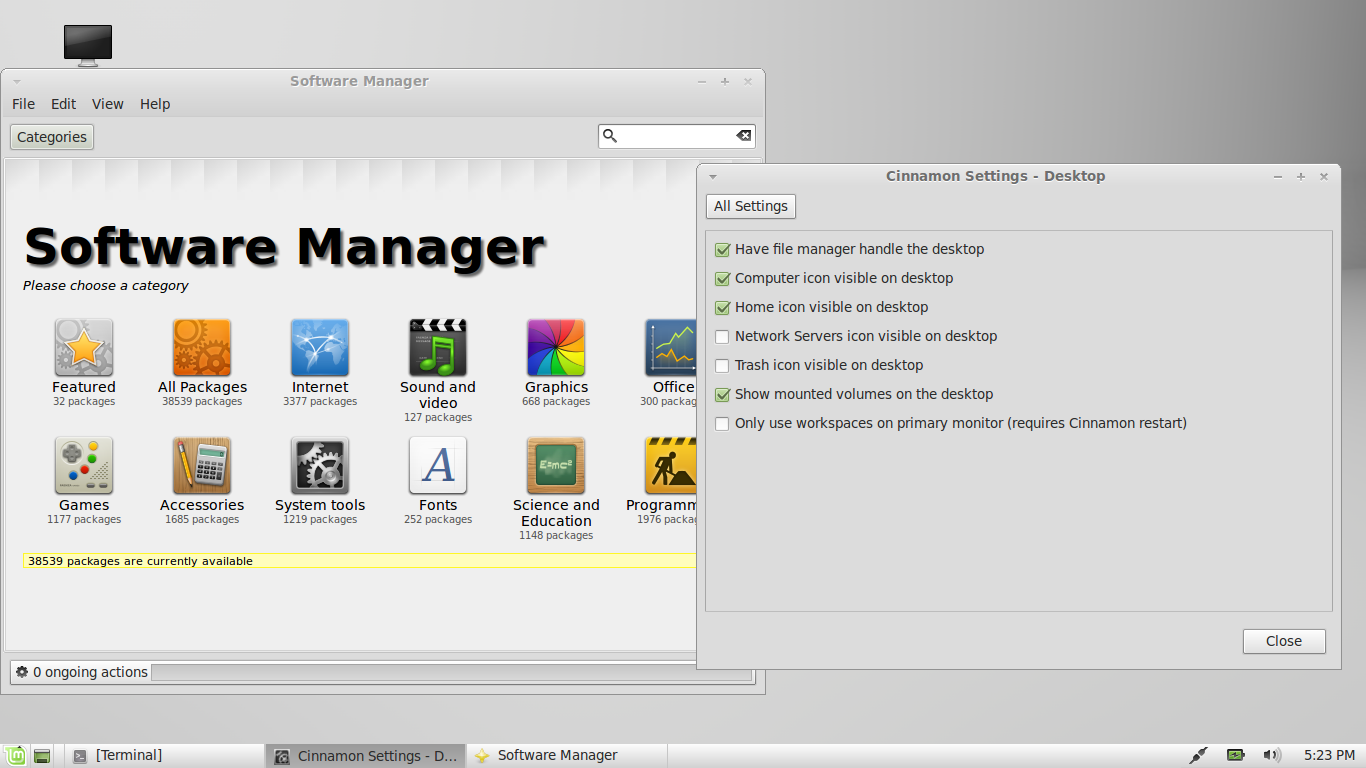Enable only use workspaces on primary monitor

722,423
